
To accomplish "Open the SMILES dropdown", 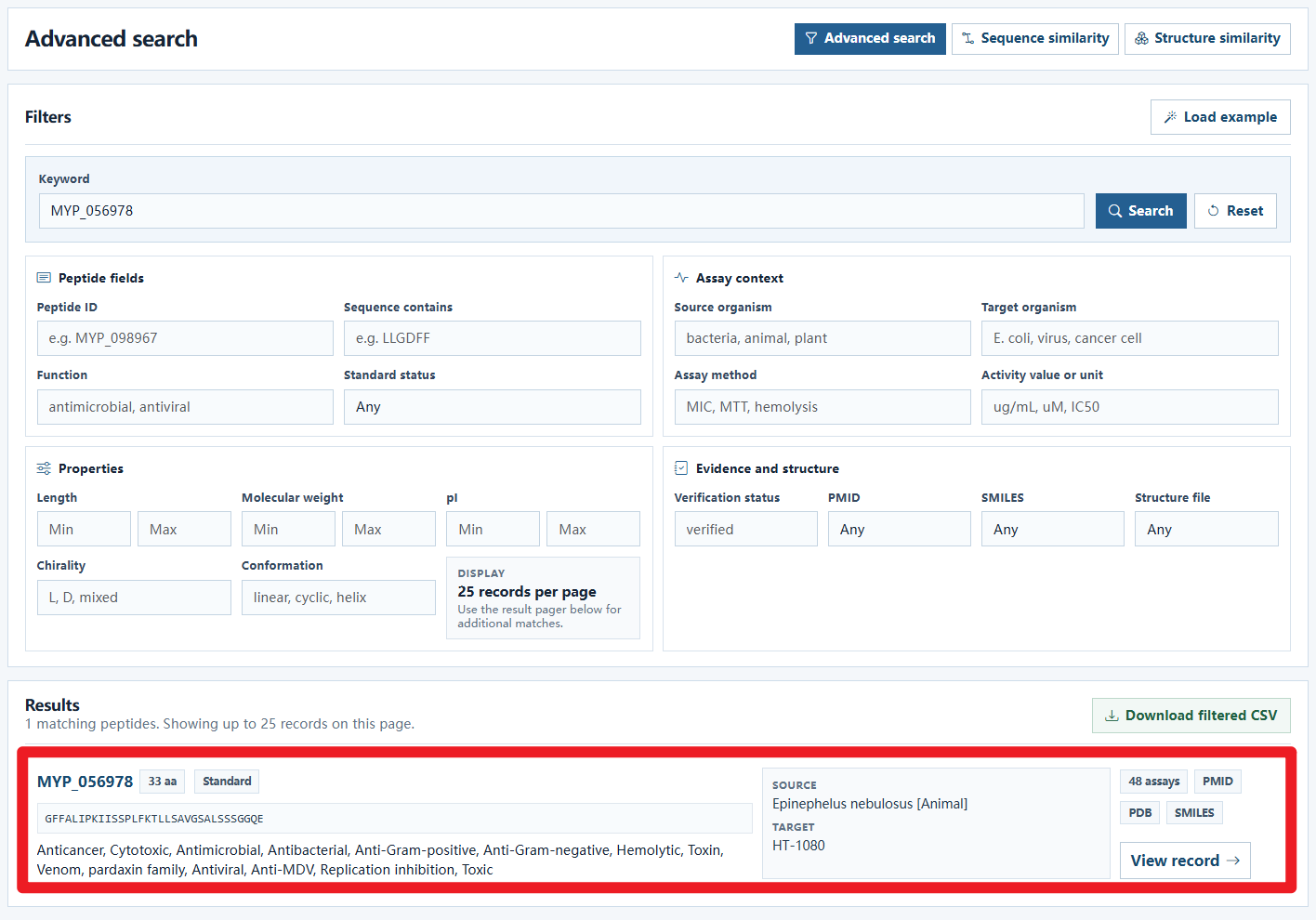I will tap(1052, 529).
